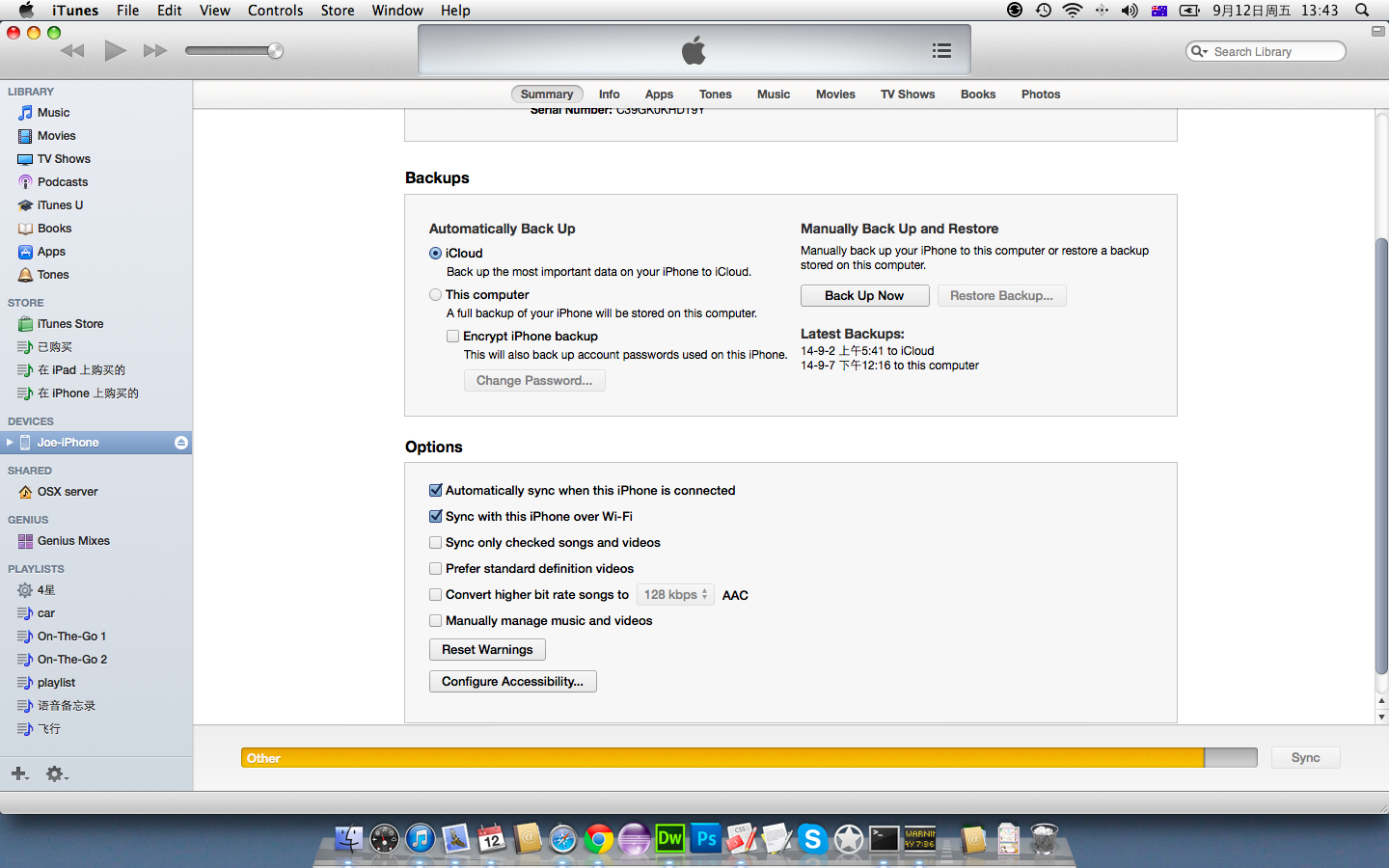Open the 128 kbps bit rate dropdown
The height and width of the screenshot is (868, 1389).
pyautogui.click(x=675, y=595)
